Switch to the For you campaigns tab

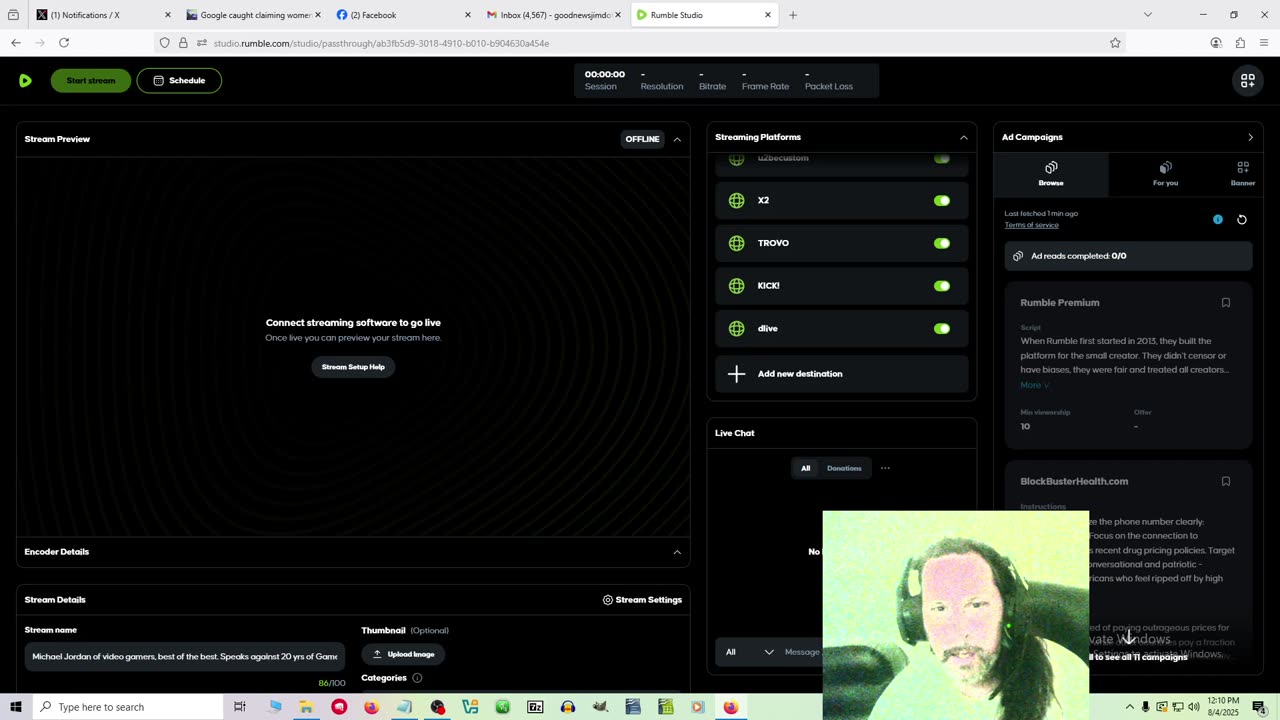pyautogui.click(x=1165, y=173)
